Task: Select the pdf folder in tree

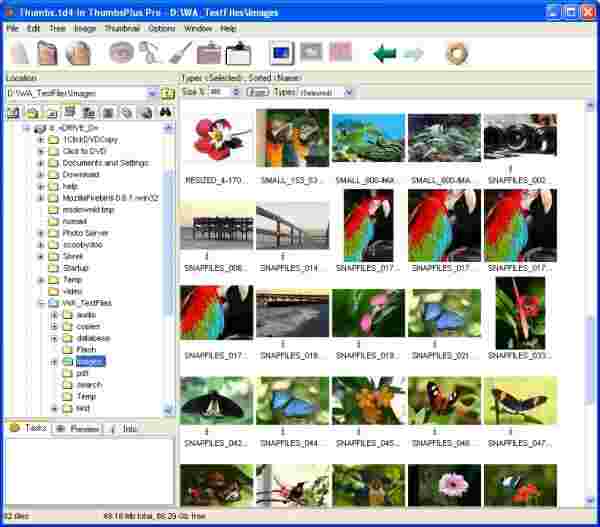Action: pos(82,373)
